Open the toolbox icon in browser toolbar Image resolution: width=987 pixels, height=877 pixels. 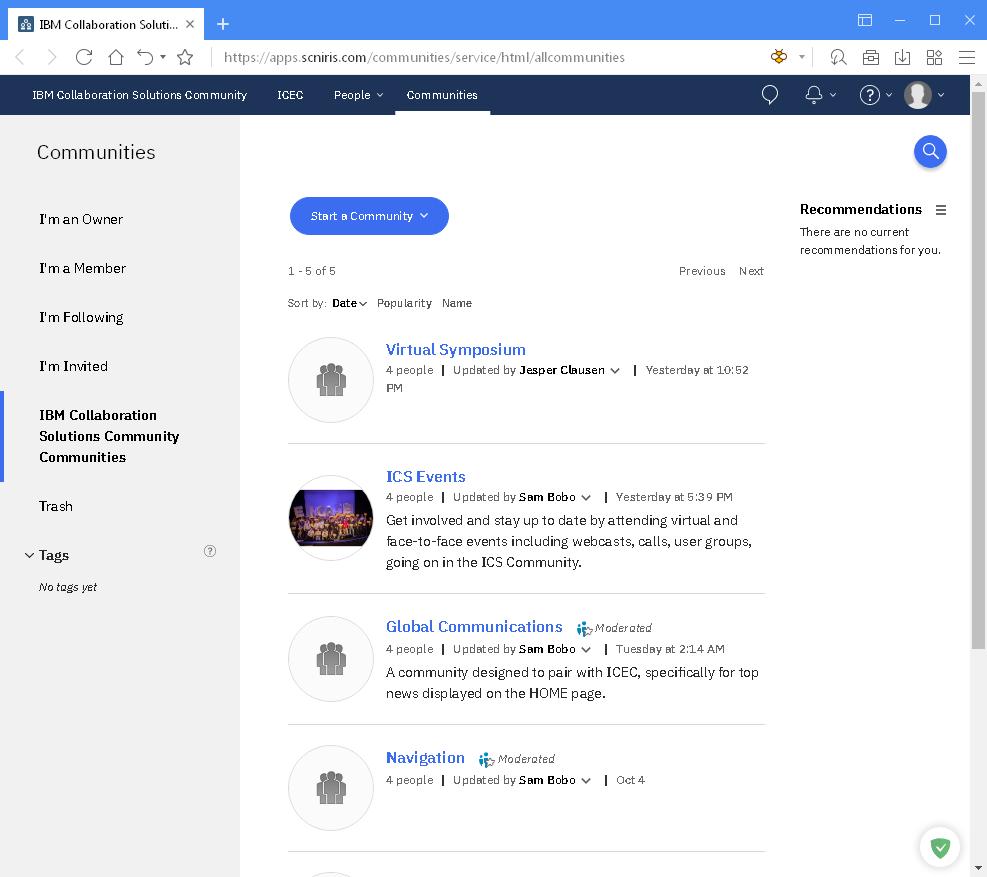pos(871,57)
